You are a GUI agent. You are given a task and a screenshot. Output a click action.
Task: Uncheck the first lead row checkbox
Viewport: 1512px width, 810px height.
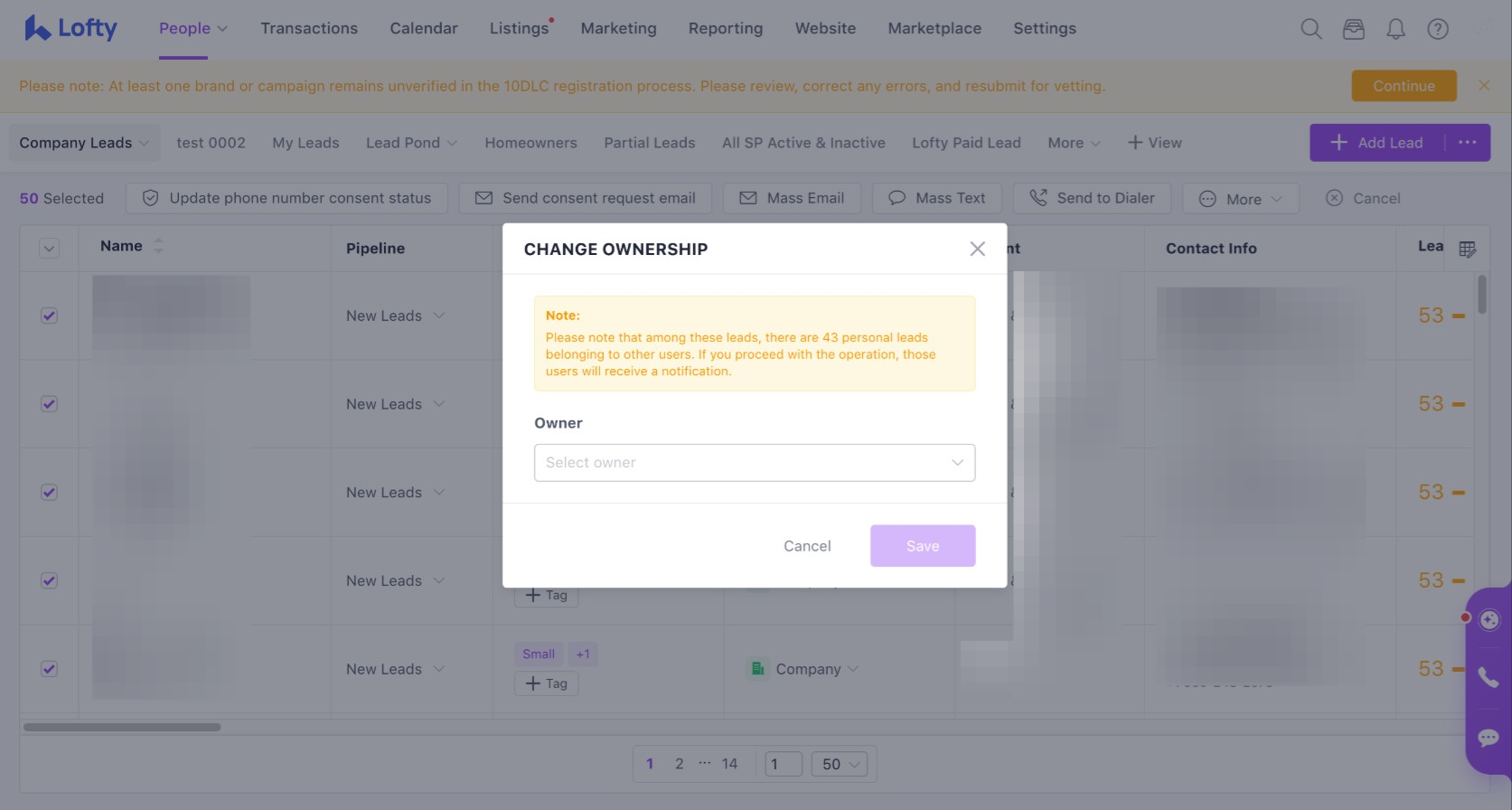pyautogui.click(x=50, y=316)
